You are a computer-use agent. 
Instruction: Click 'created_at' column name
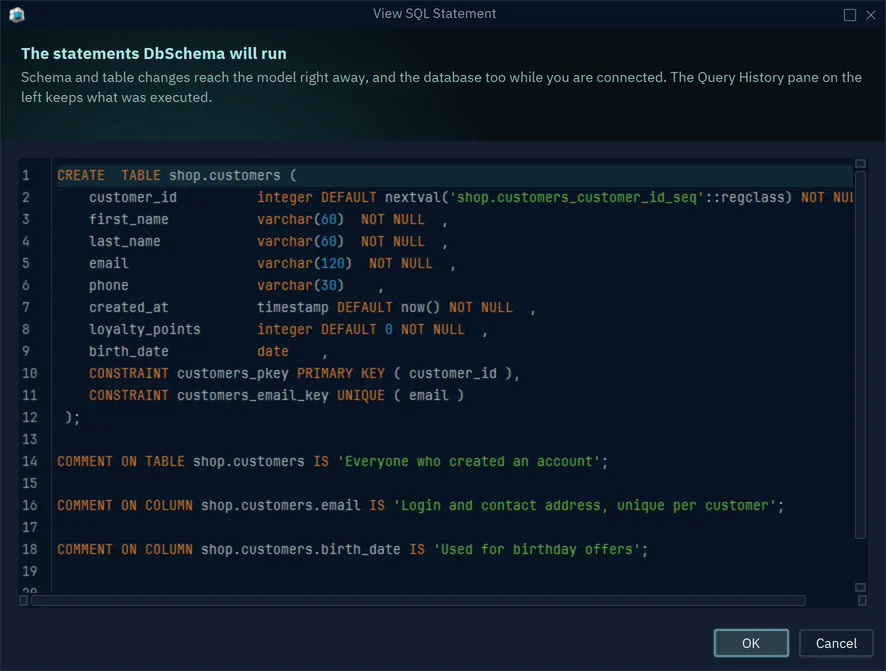tap(128, 307)
